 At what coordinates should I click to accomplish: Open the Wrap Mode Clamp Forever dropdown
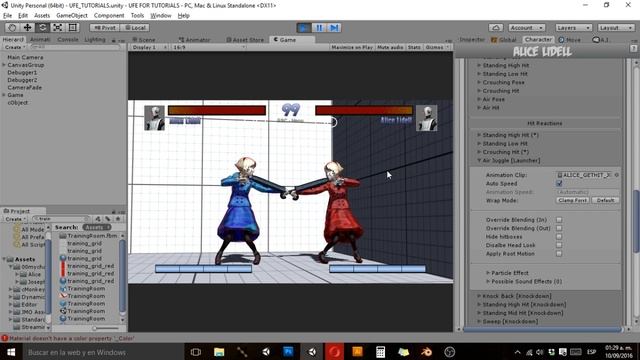tap(573, 200)
